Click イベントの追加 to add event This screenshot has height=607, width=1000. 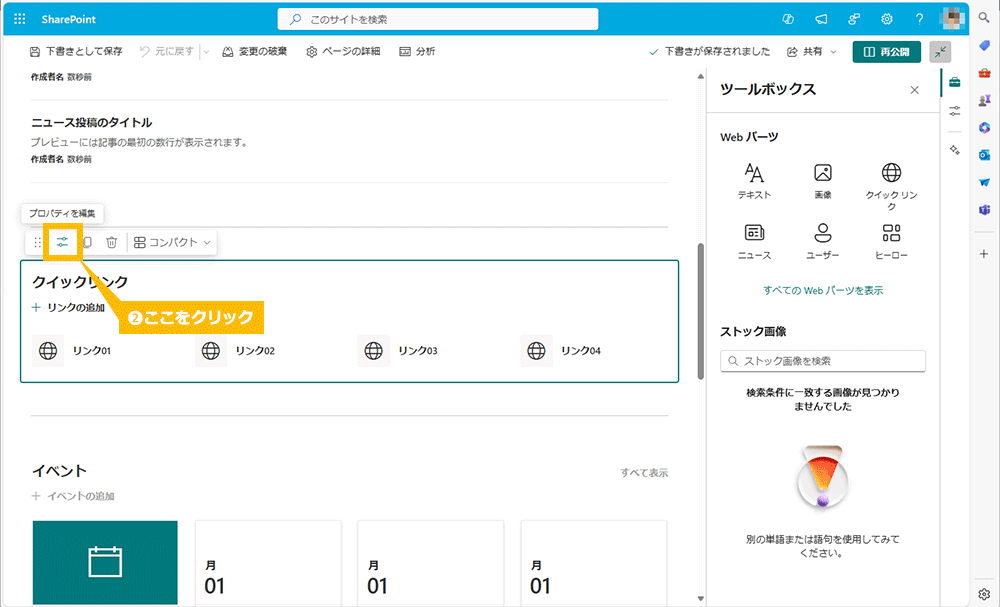coord(73,496)
